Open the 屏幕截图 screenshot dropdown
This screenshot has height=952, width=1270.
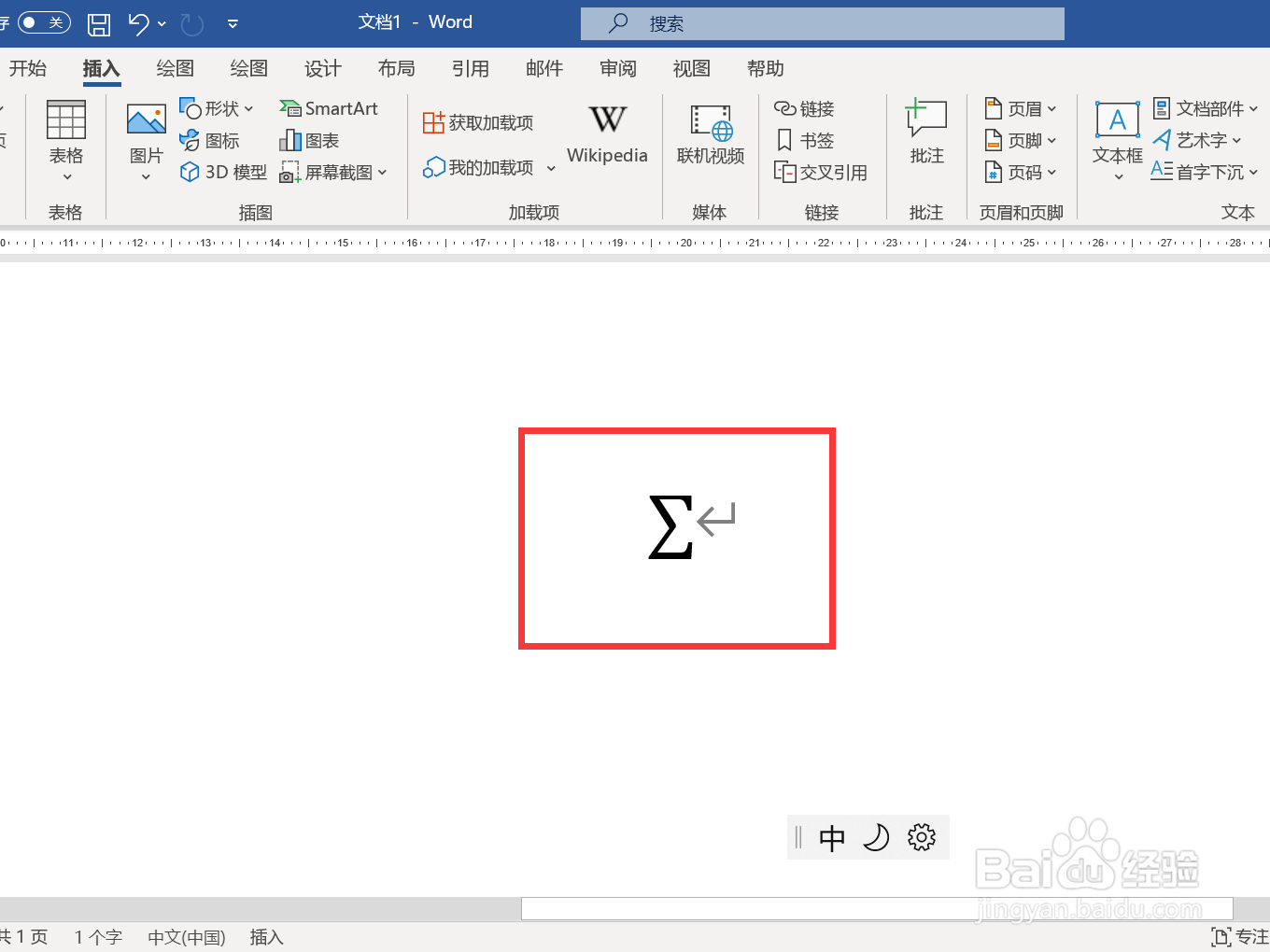333,172
